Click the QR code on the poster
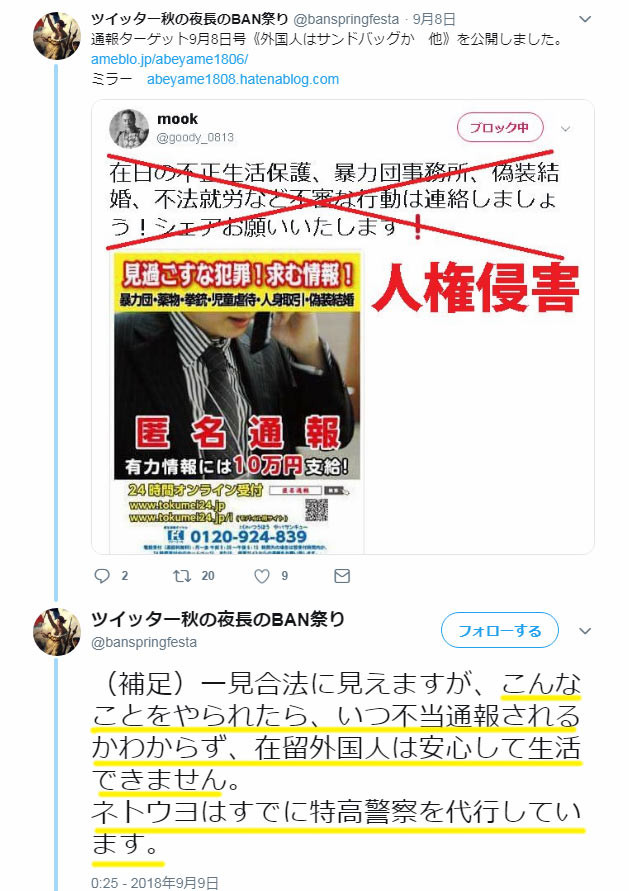629x891 pixels. point(316,510)
